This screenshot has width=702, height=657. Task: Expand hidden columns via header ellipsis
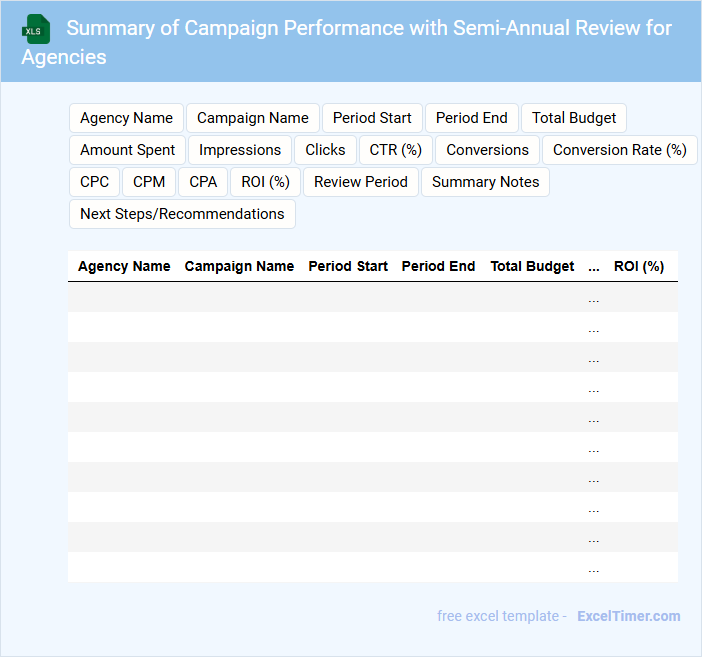point(594,267)
